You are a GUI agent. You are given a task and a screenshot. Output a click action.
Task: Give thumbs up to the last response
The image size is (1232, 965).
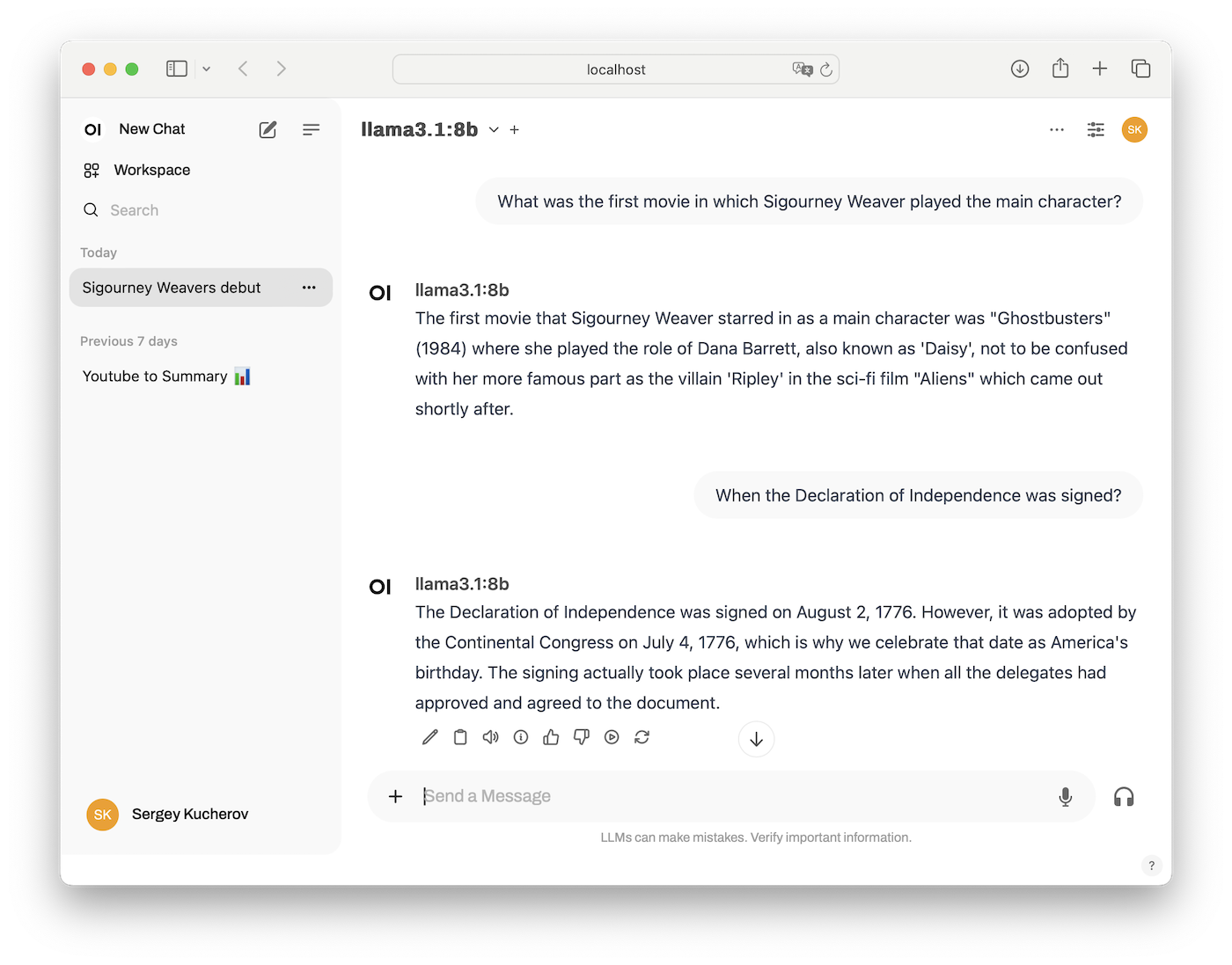[x=551, y=737]
